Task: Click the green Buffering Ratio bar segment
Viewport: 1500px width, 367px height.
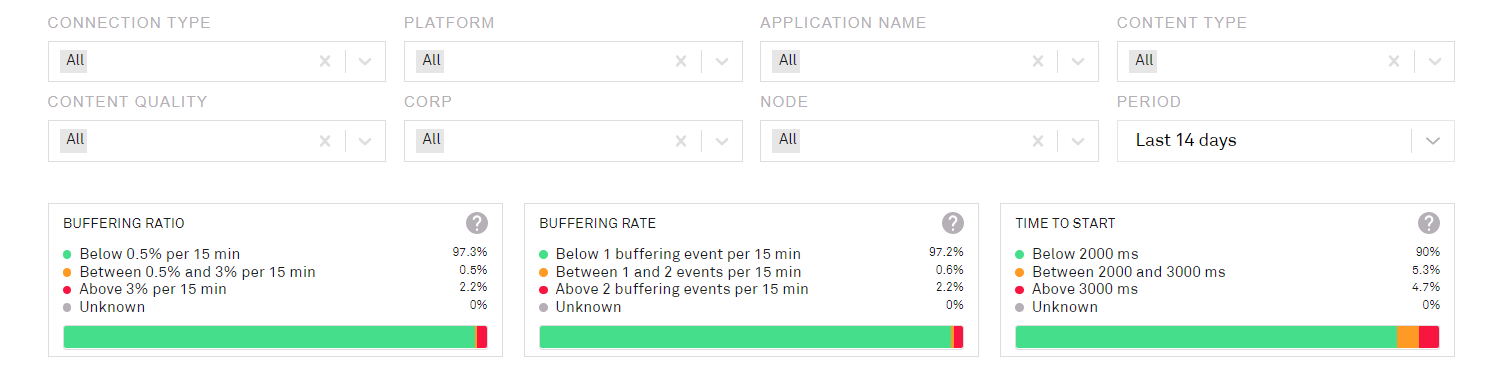Action: click(269, 337)
